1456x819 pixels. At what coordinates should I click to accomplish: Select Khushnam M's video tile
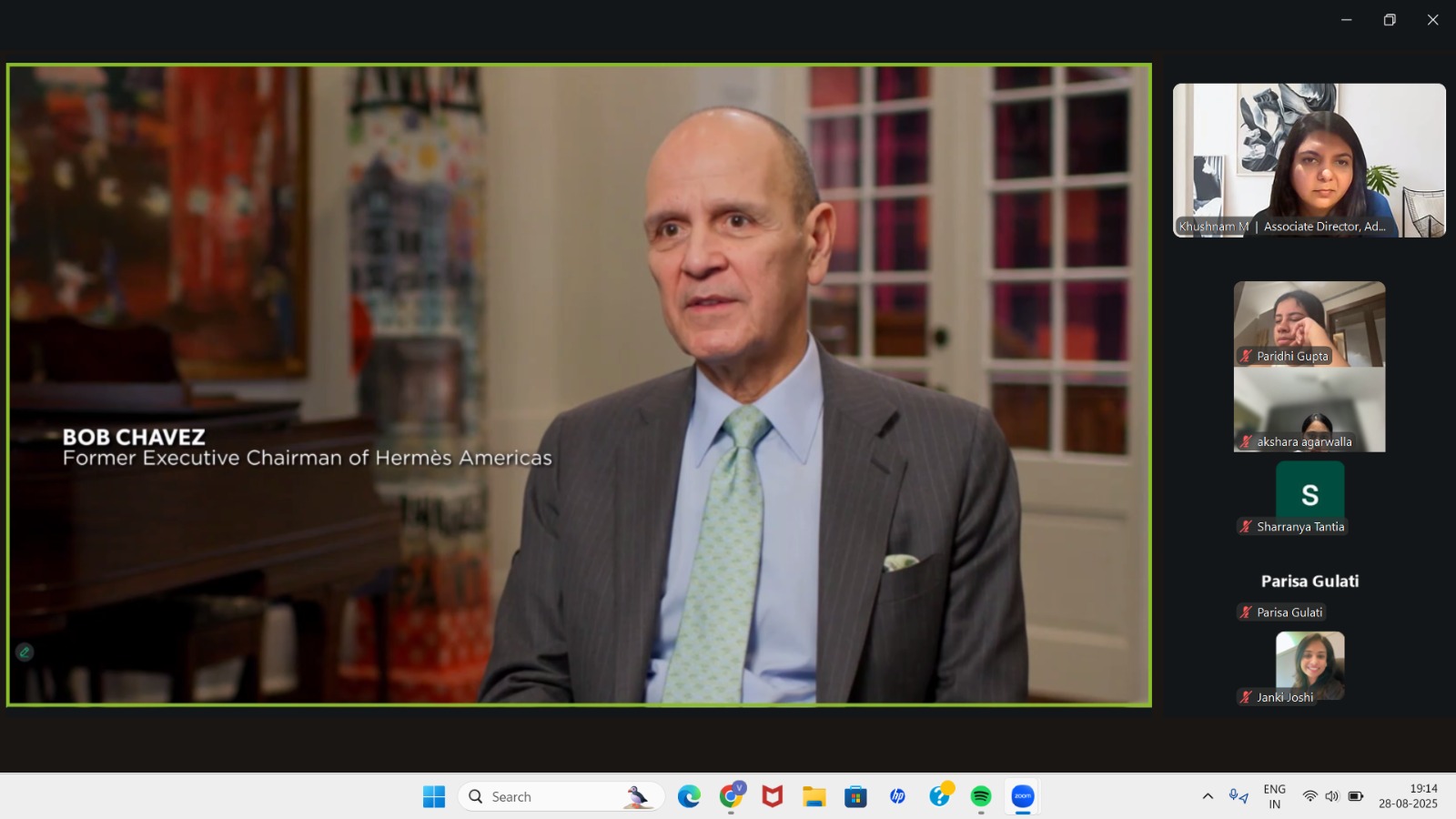[x=1309, y=160]
